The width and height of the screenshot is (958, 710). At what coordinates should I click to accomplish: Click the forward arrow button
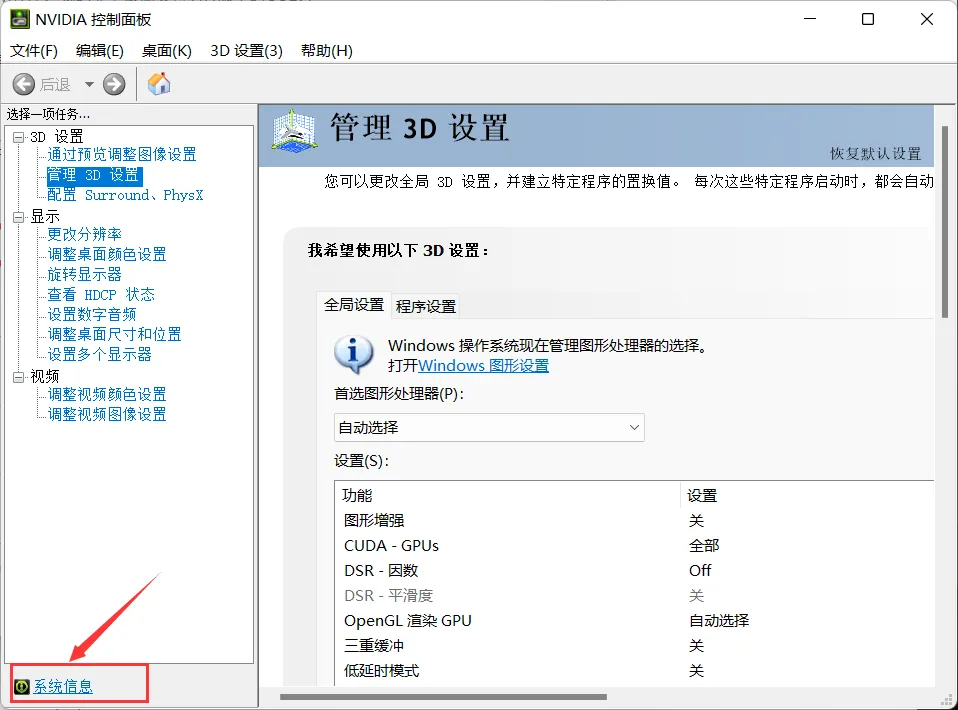pyautogui.click(x=114, y=84)
